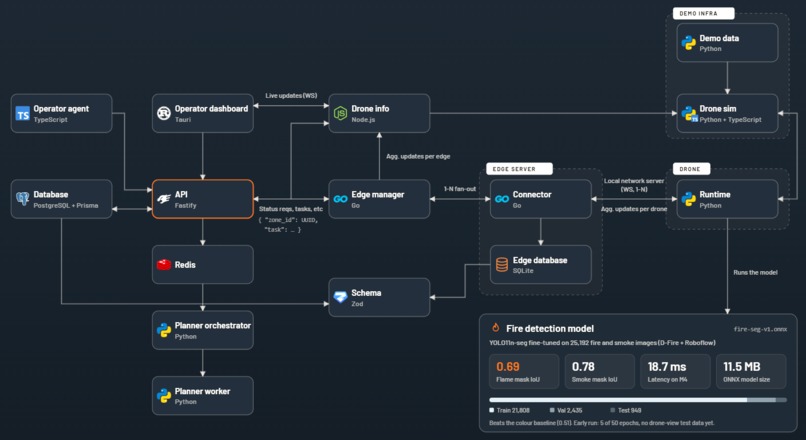
Task: Click the PostgreSQL elephant icon on Database
Action: 23,199
